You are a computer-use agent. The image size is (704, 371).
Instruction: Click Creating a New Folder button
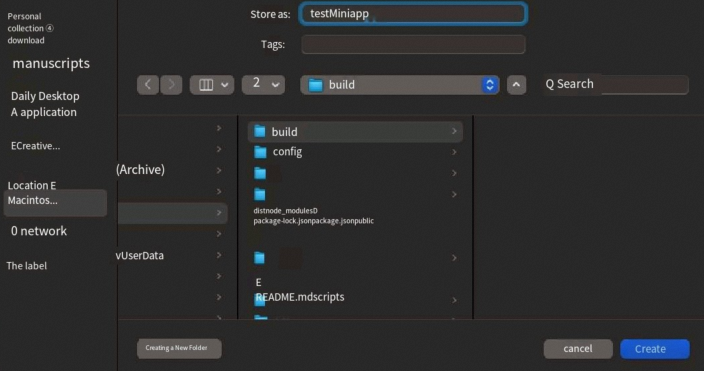(179, 349)
